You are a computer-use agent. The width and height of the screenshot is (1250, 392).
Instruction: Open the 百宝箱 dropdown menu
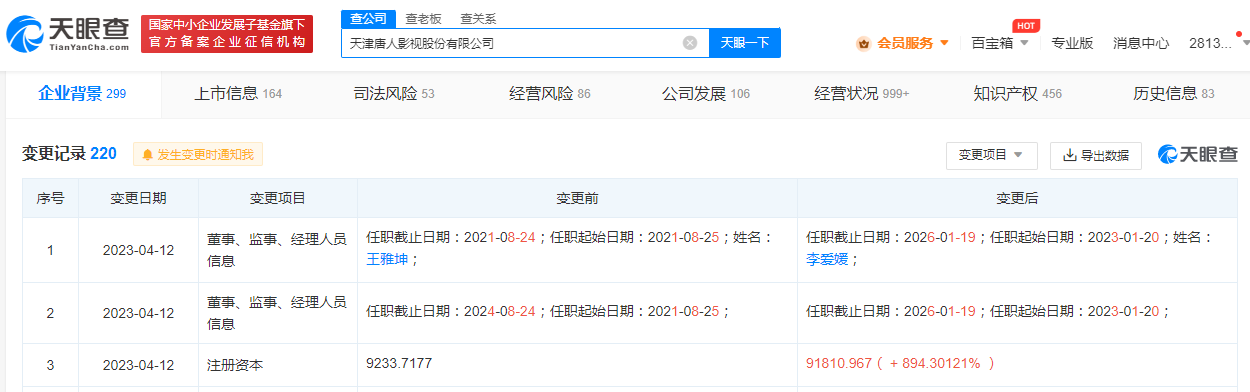click(1000, 43)
